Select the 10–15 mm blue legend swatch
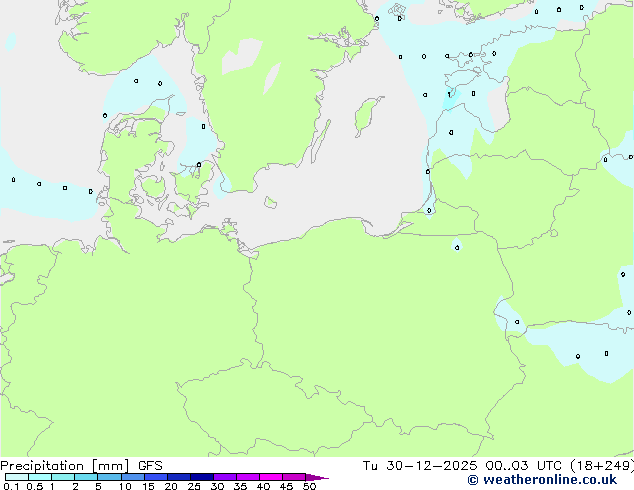This screenshot has width=634, height=490. point(133,477)
